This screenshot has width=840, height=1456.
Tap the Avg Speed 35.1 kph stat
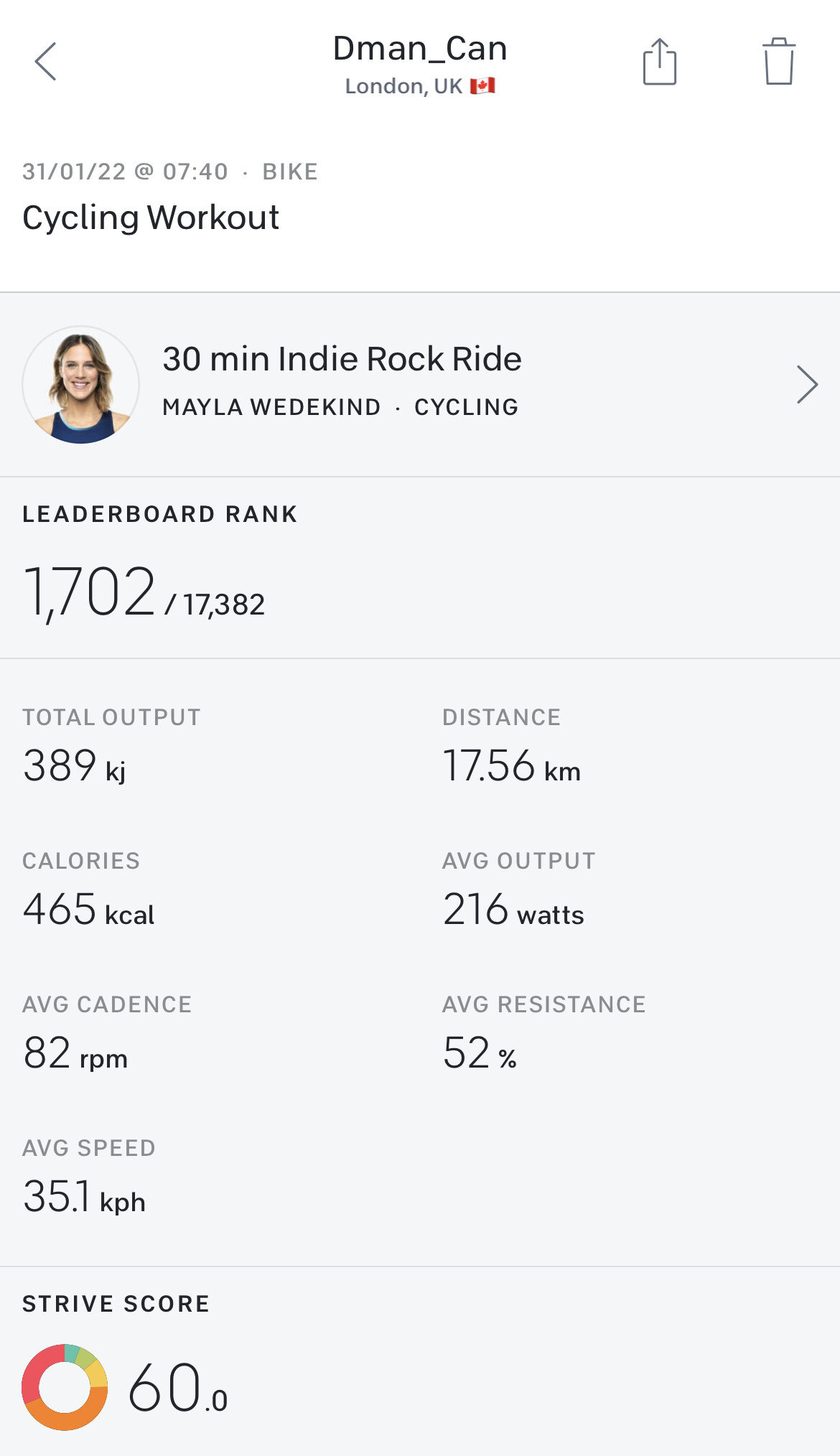[84, 1197]
